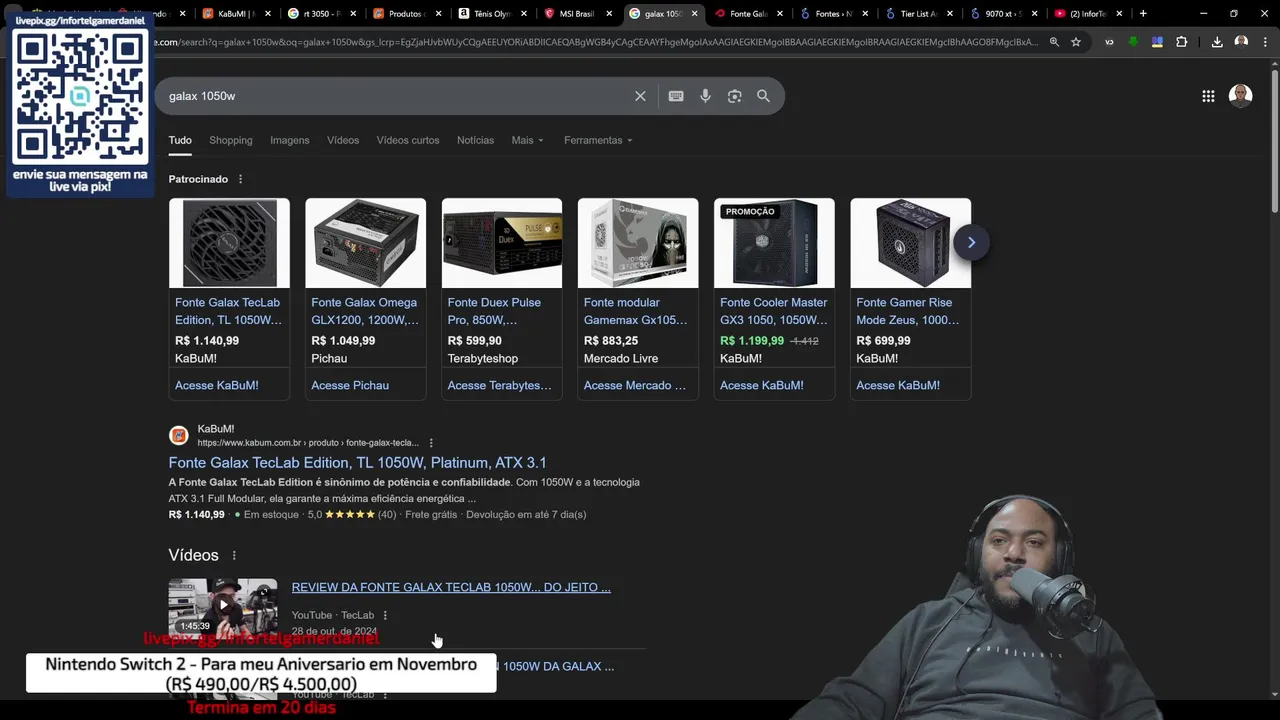Open REVIEW DA FONTE GALAX TECLAB video link
The width and height of the screenshot is (1280, 720).
(451, 587)
